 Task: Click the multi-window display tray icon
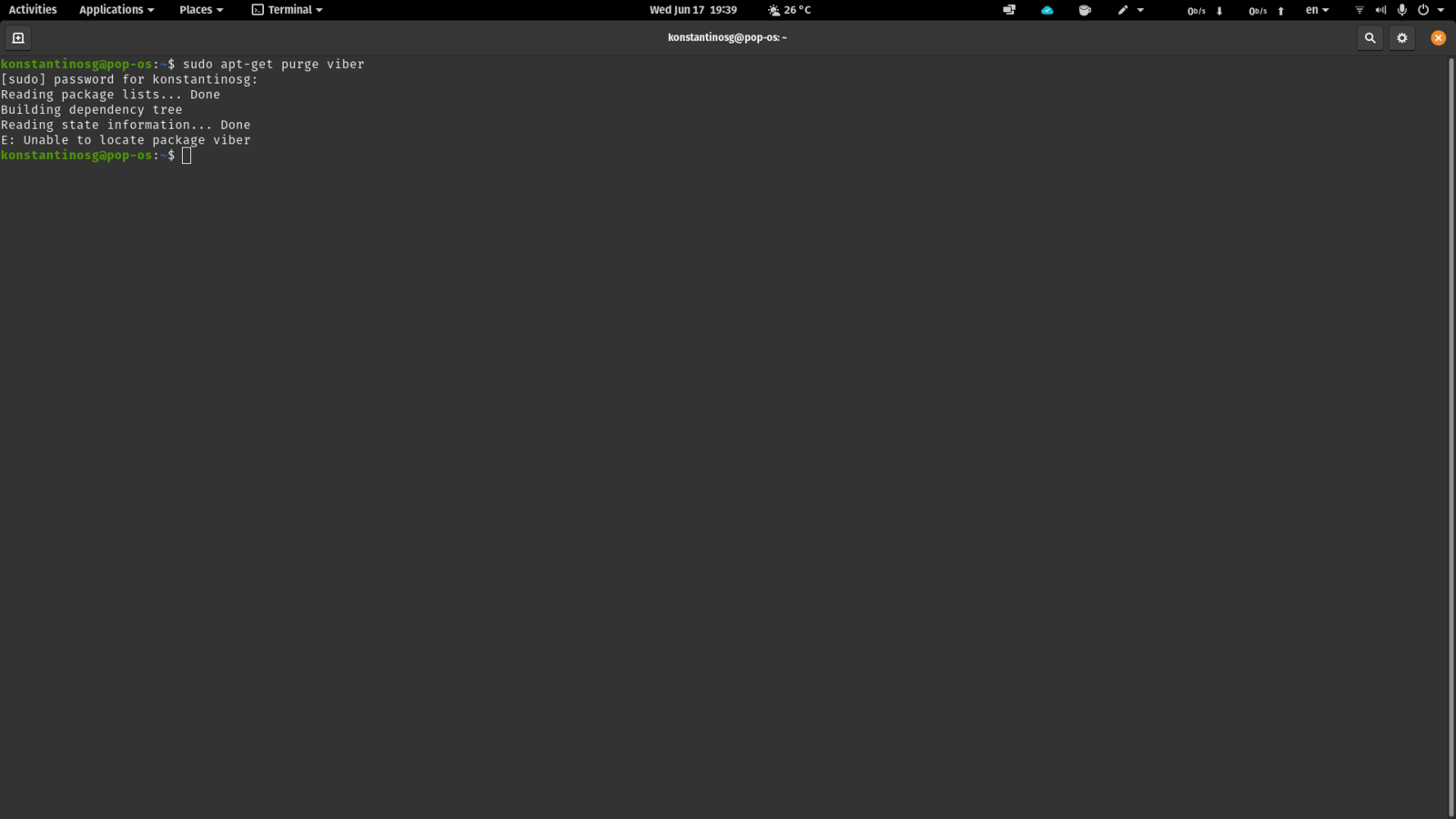pos(1009,10)
